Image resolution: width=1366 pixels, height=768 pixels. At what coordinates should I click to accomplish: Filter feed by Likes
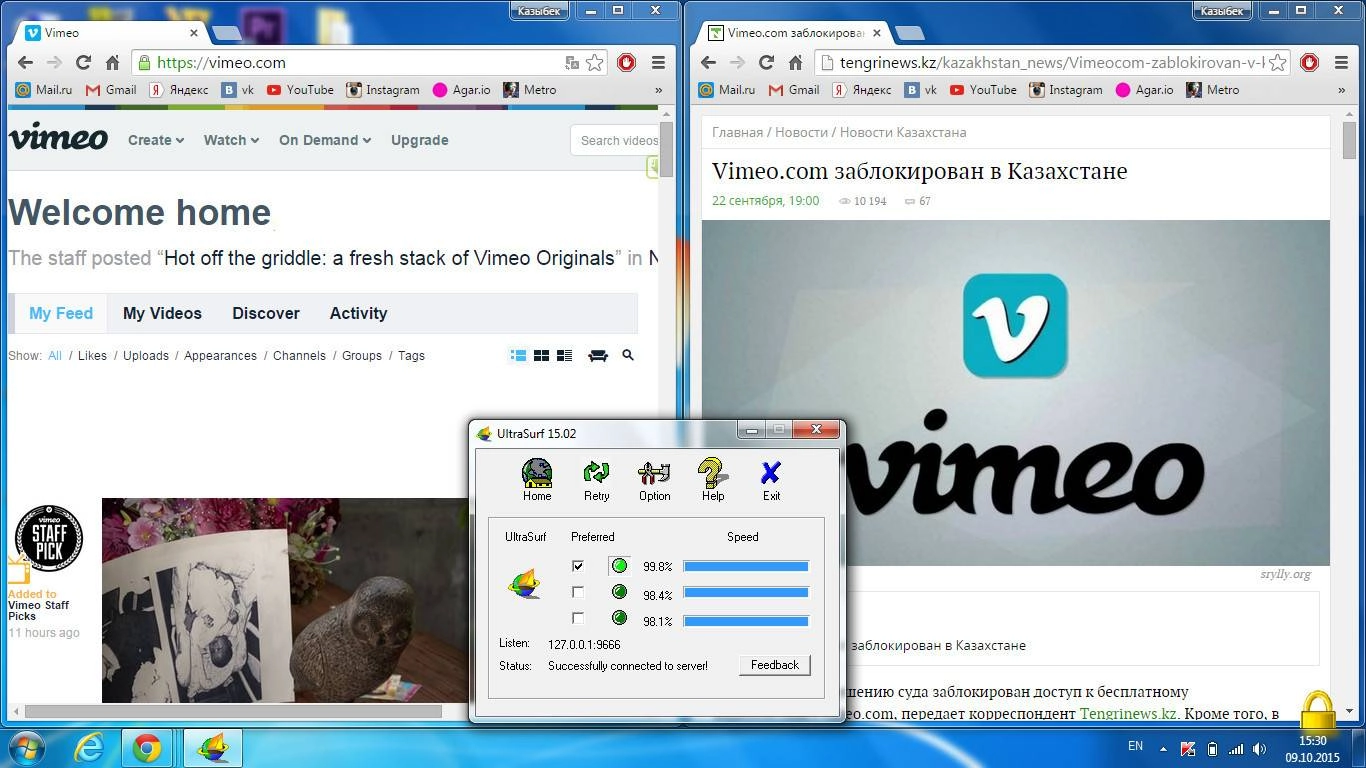coord(92,355)
